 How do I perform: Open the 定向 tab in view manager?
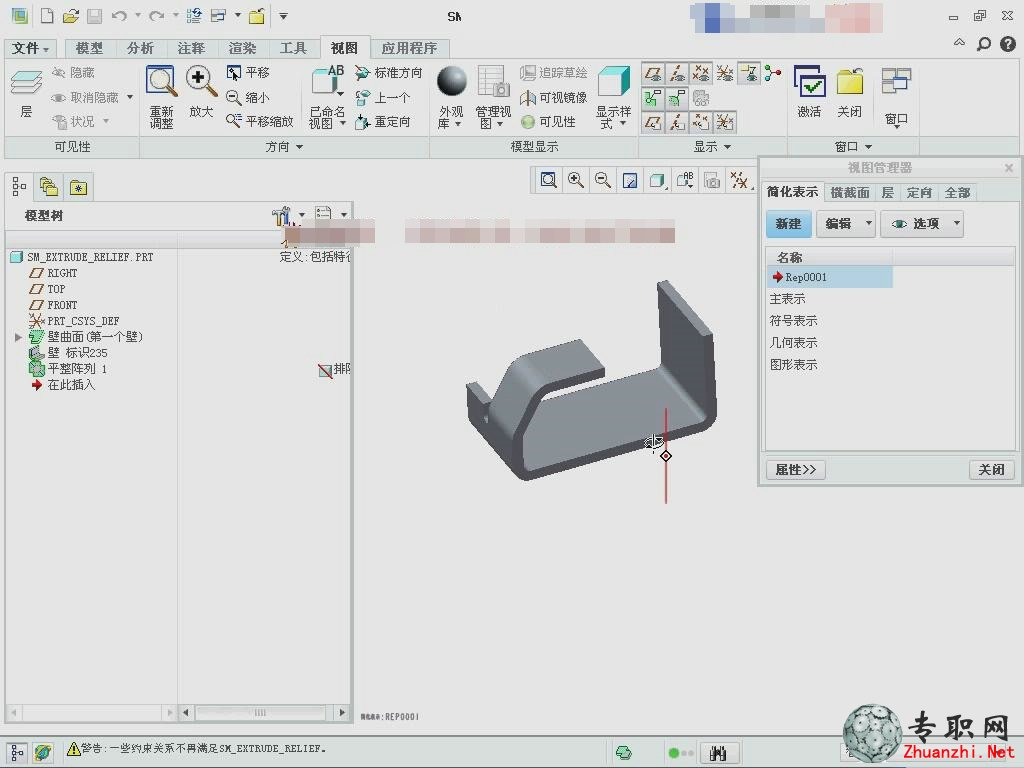(919, 193)
